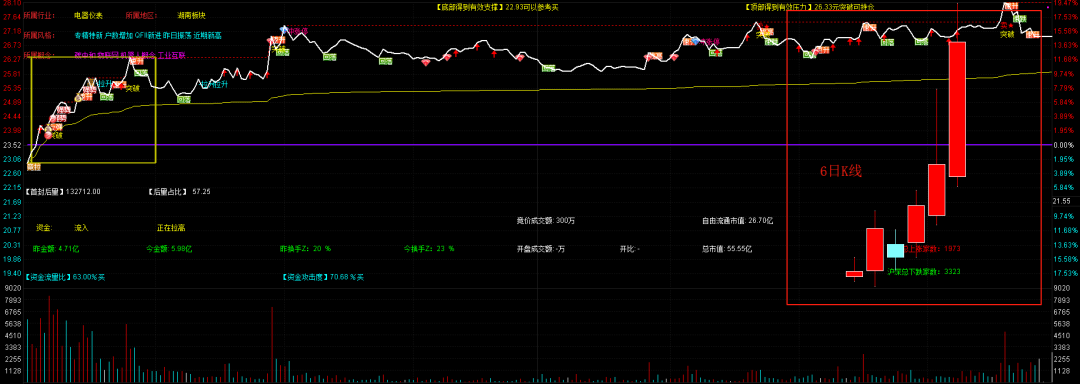Screen dimensions: 1080x384
Task: Click the green 回落 label at the morning dip
Action: [x=184, y=100]
